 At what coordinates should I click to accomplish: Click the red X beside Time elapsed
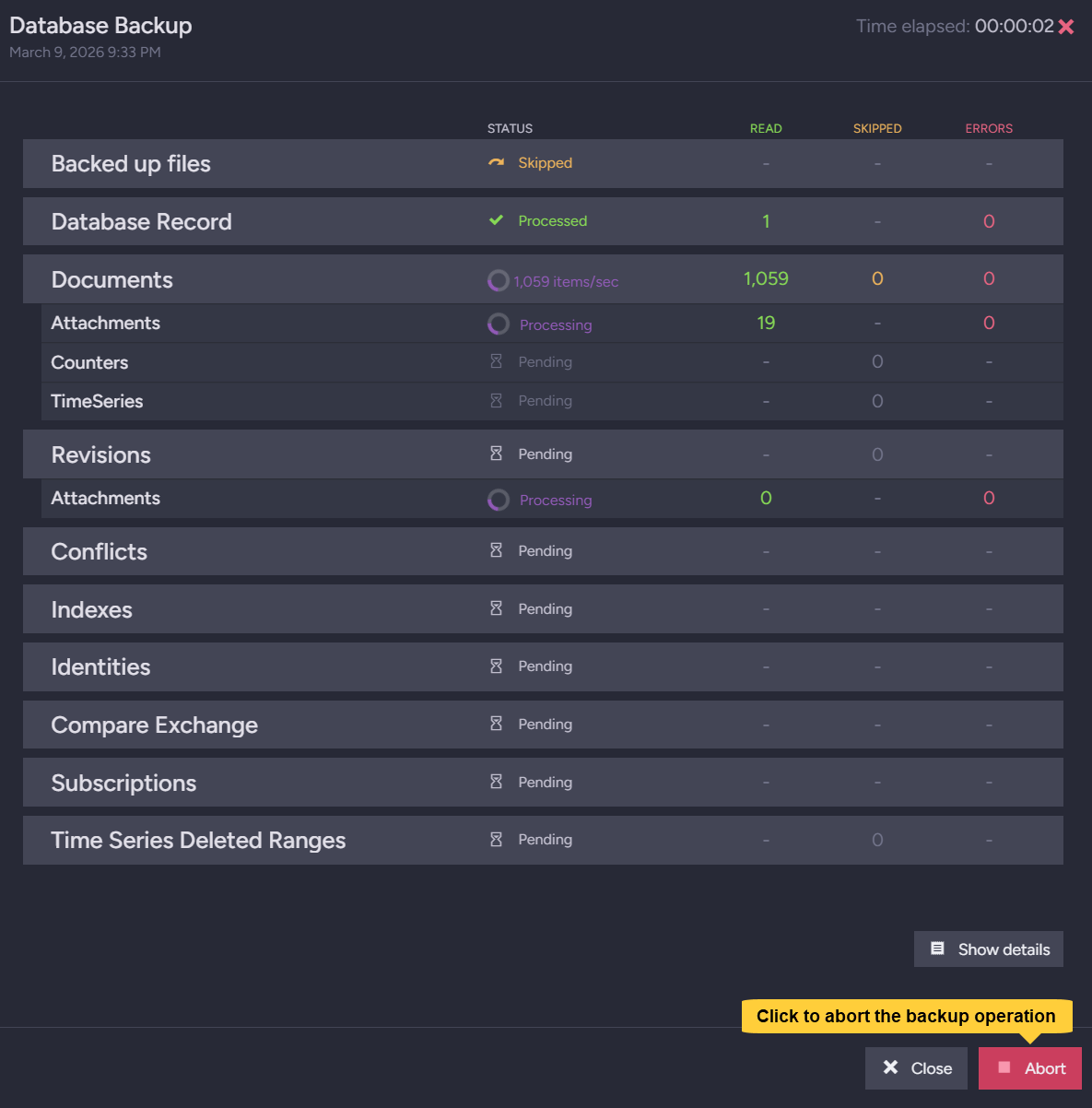click(x=1066, y=27)
